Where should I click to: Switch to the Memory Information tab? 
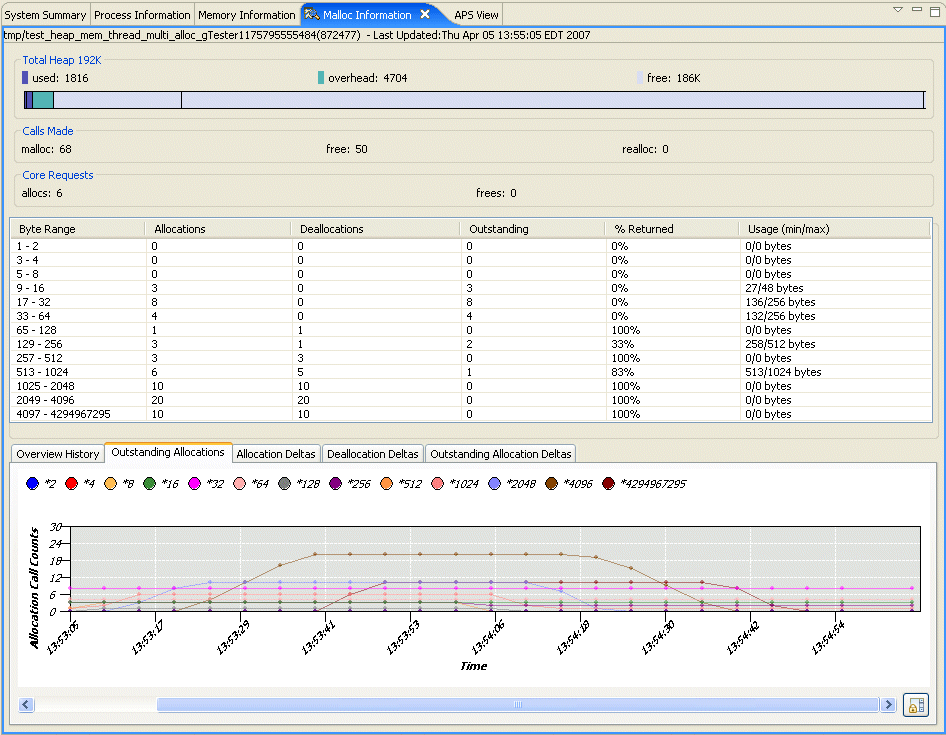pyautogui.click(x=246, y=14)
